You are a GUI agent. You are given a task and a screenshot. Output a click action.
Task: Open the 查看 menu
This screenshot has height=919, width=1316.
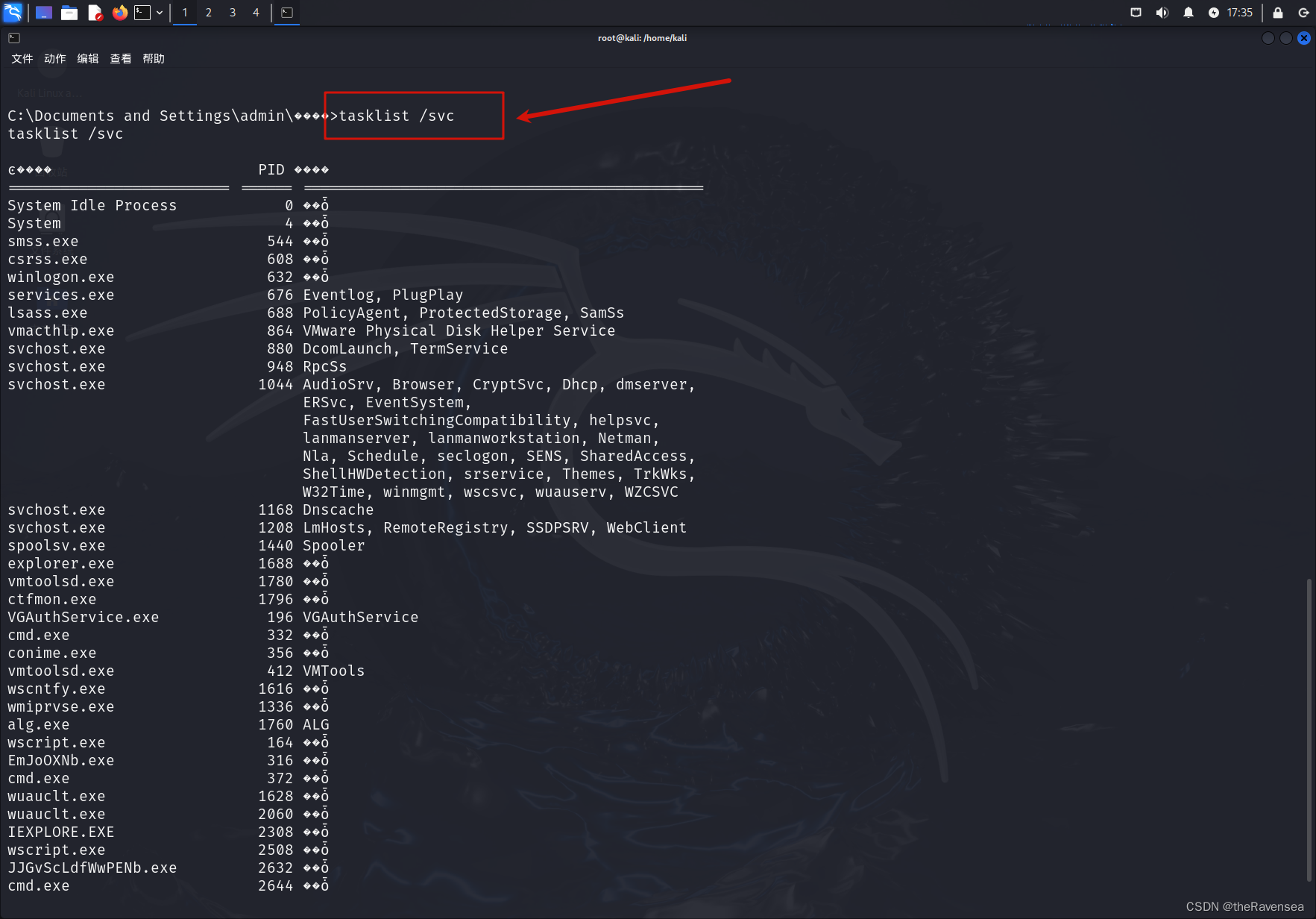pos(121,59)
